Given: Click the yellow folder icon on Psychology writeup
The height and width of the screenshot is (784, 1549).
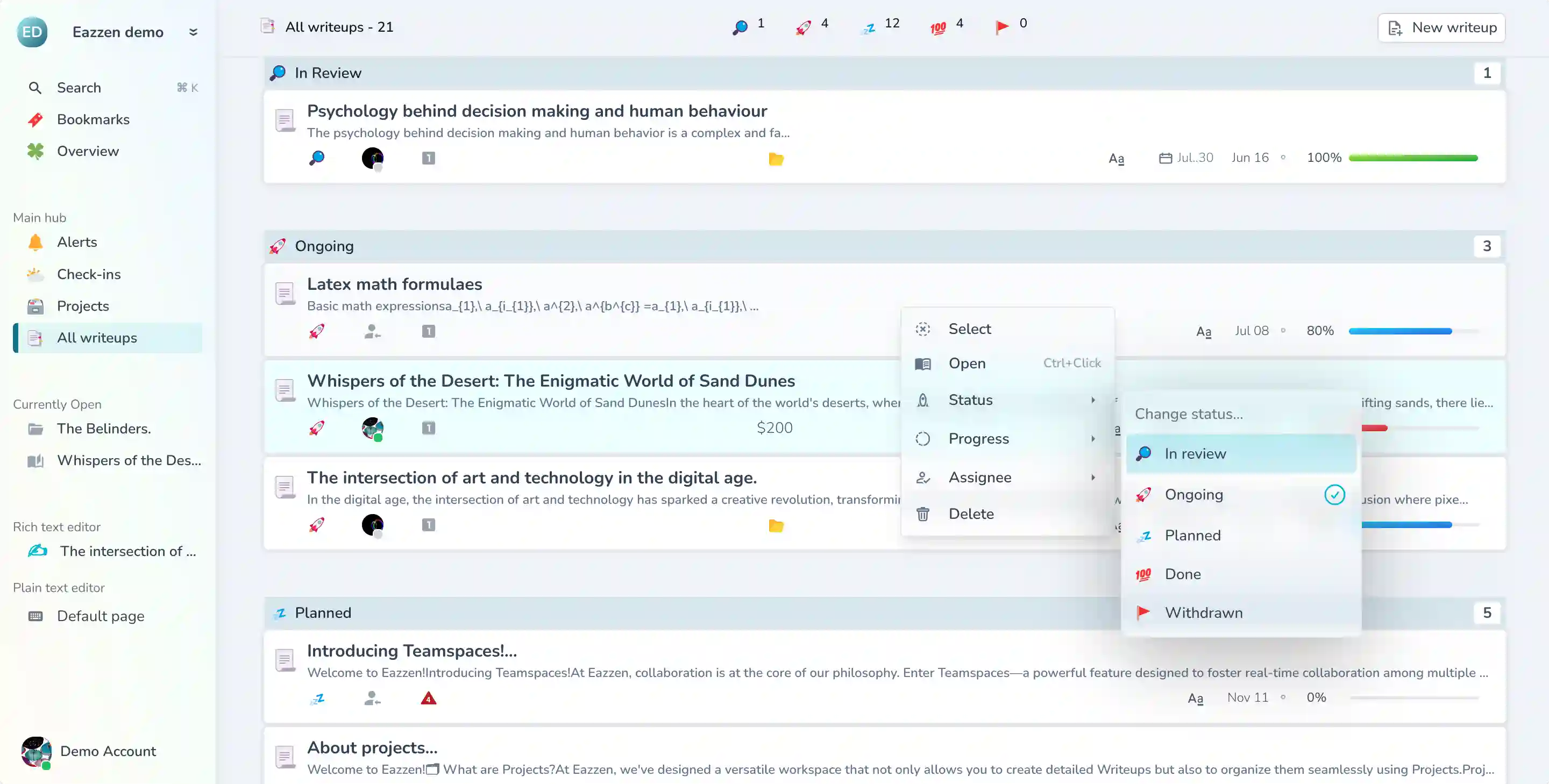Looking at the screenshot, I should tap(776, 159).
